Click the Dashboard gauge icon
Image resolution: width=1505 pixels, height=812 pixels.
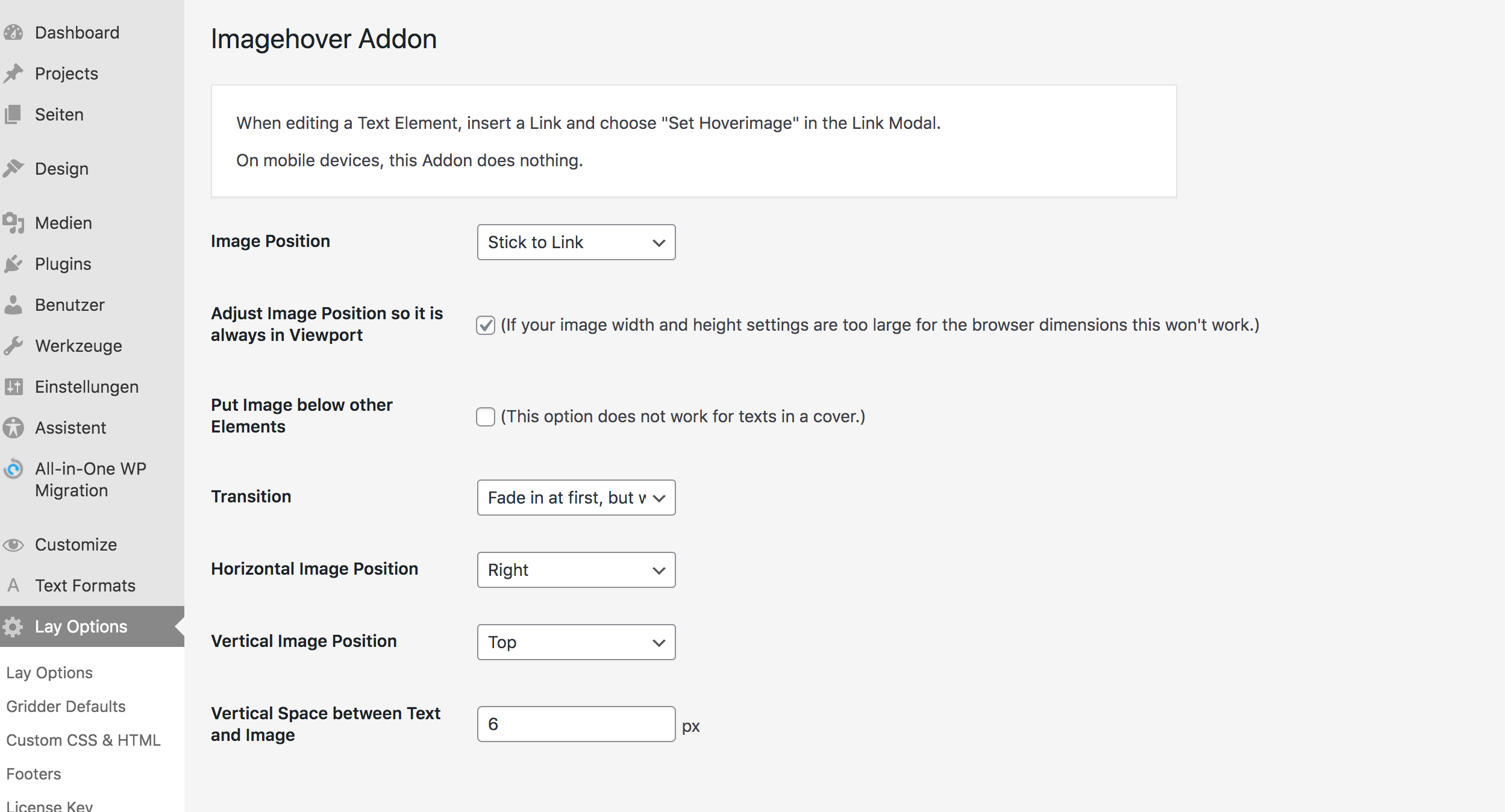coord(13,33)
